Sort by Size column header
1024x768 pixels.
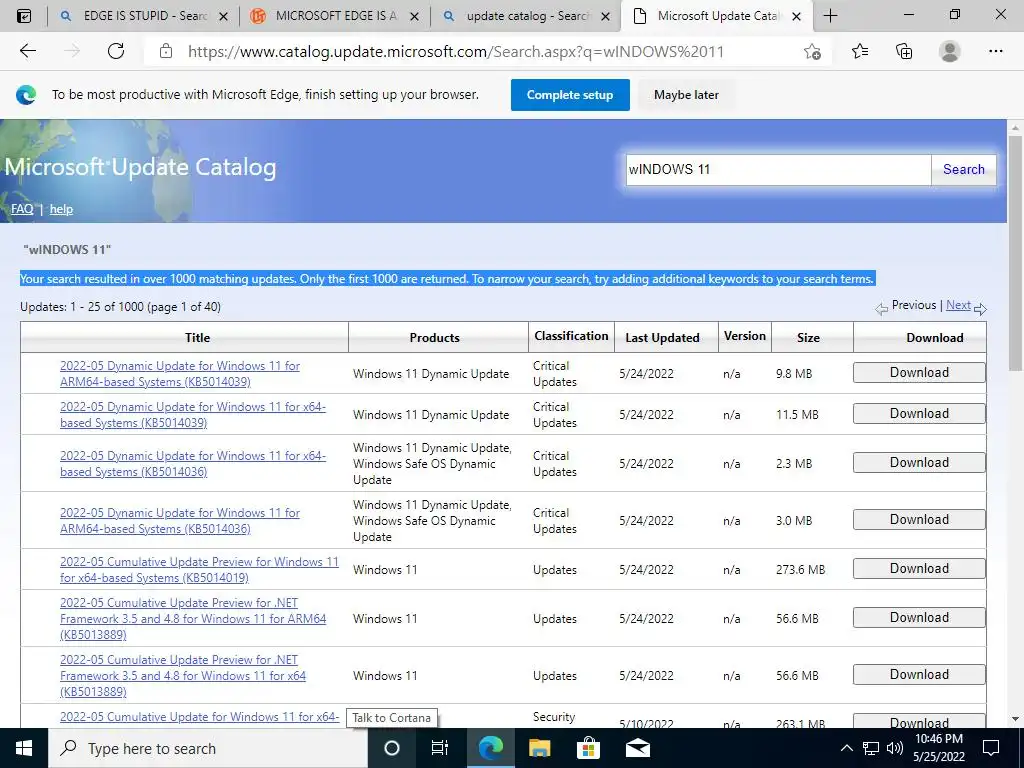click(808, 338)
